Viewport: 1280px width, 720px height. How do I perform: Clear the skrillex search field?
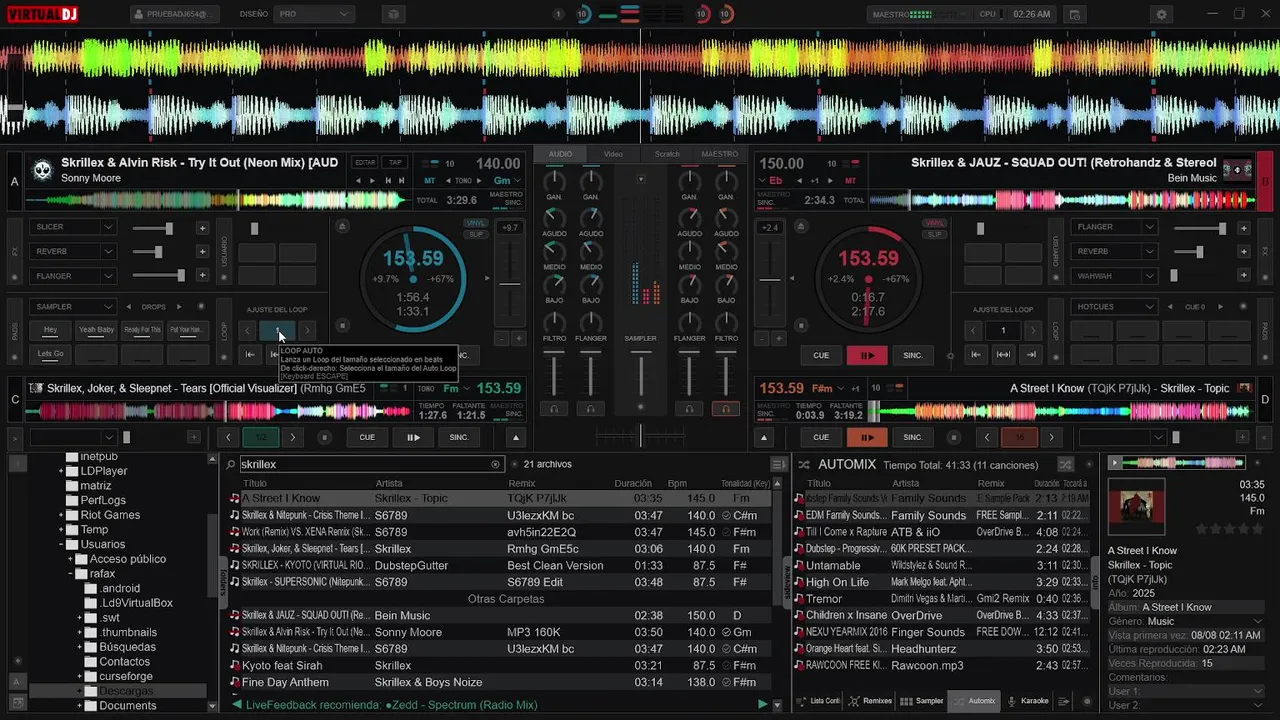coord(495,464)
